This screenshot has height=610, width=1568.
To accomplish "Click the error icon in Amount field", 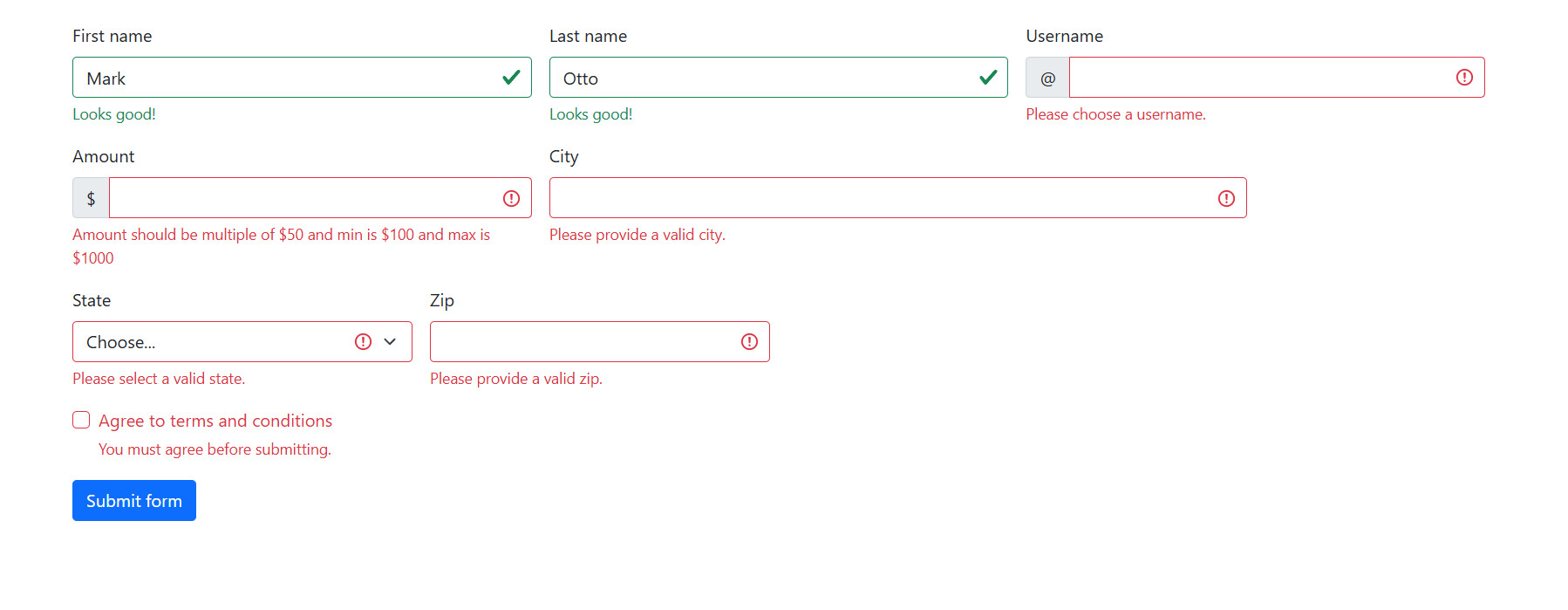I will pyautogui.click(x=511, y=199).
